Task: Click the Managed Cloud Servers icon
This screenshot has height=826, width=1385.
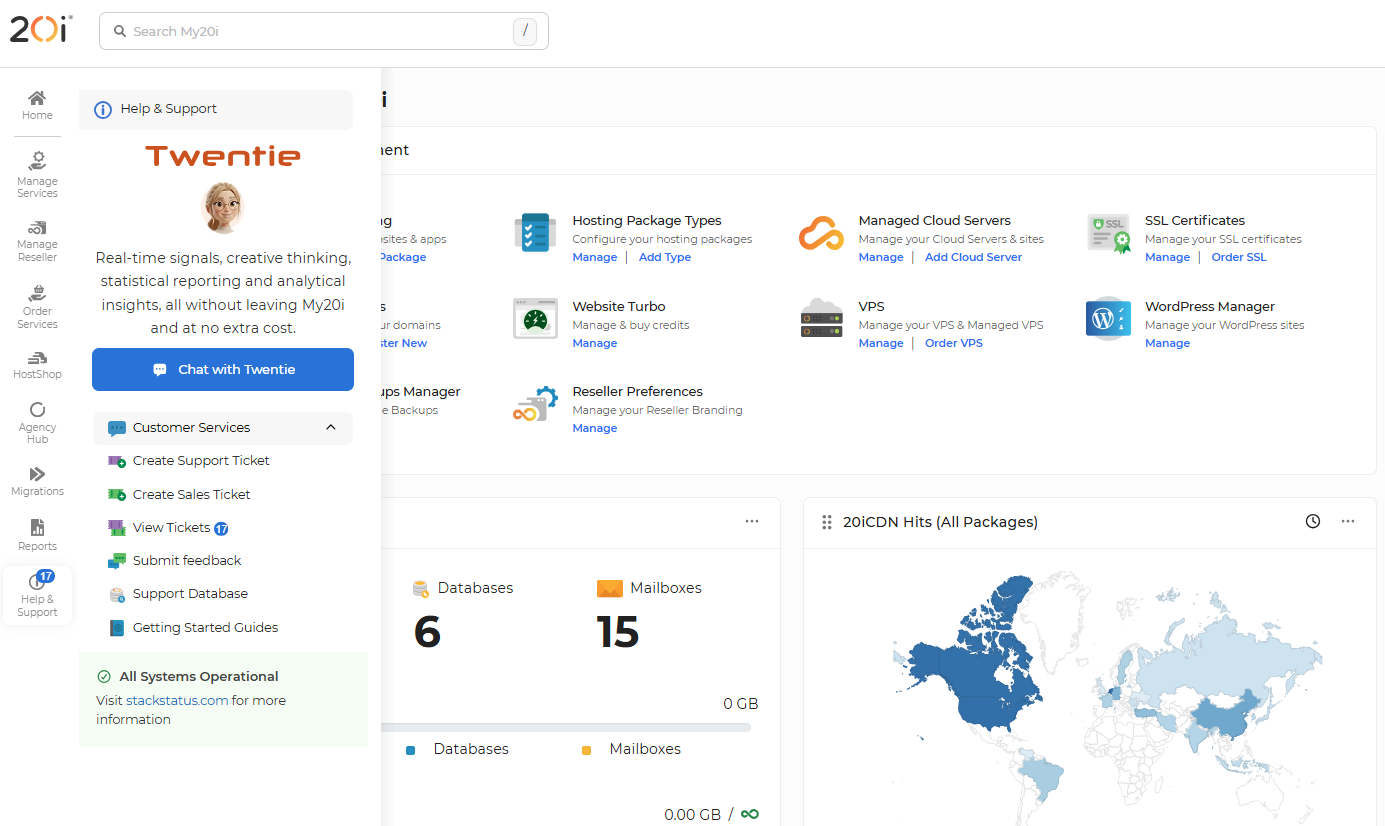Action: point(821,233)
